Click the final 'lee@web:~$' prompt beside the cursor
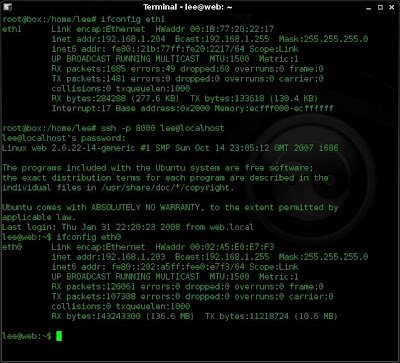This screenshot has width=400, height=363. 27,336
